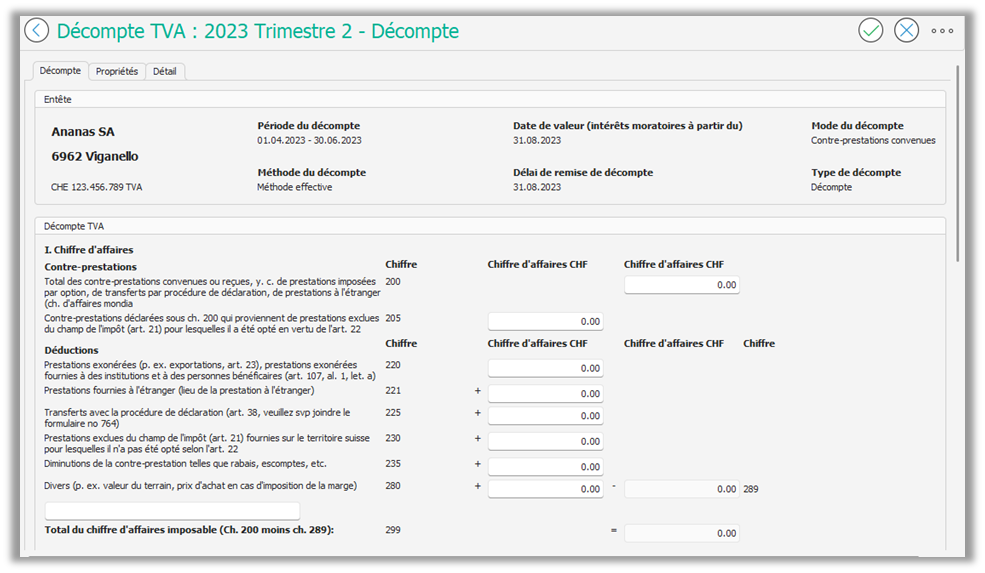The width and height of the screenshot is (985, 573).
Task: Go back with the circled arrow icon
Action: tap(36, 30)
